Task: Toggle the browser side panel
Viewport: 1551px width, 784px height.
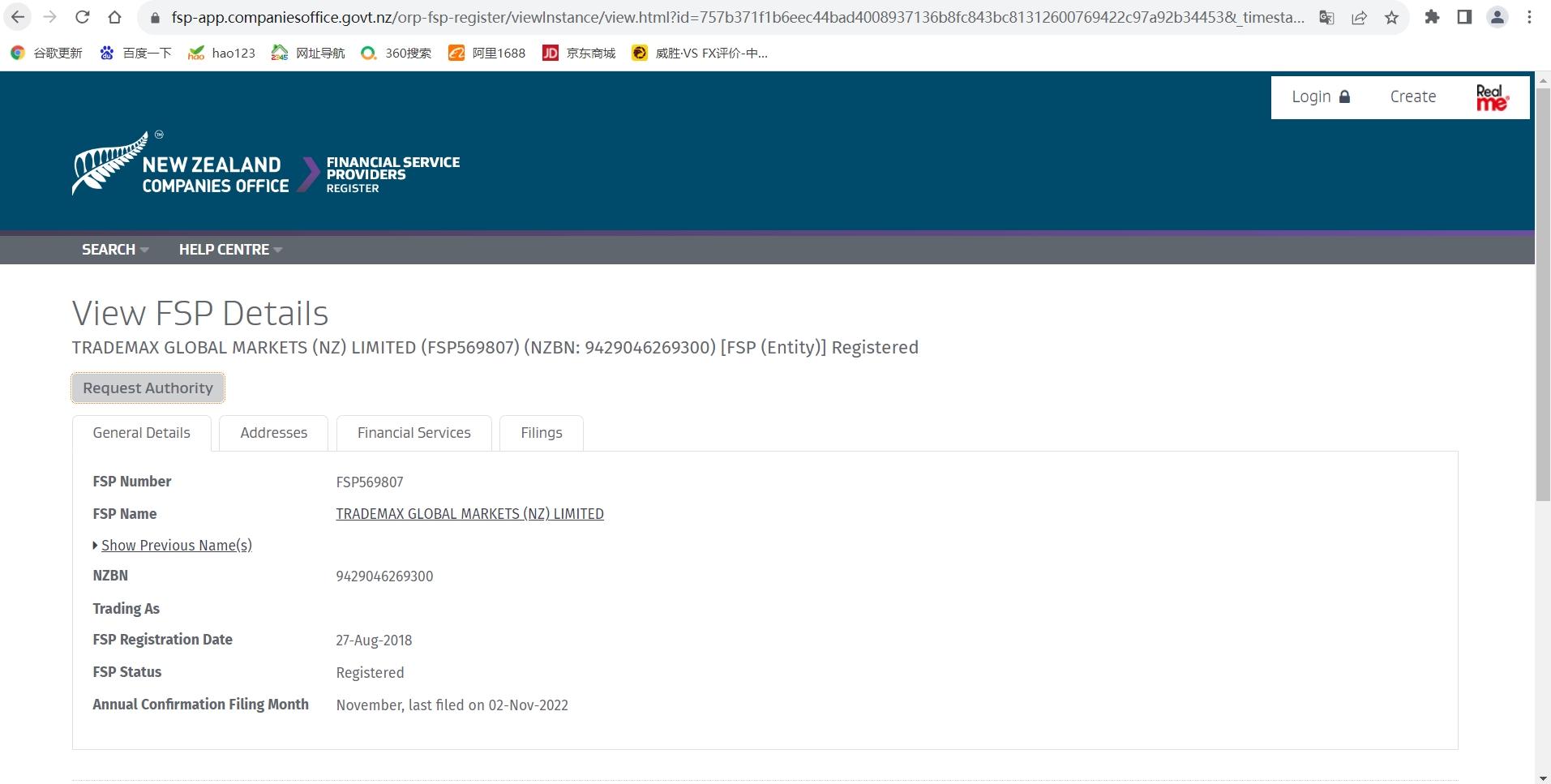Action: pyautogui.click(x=1464, y=17)
